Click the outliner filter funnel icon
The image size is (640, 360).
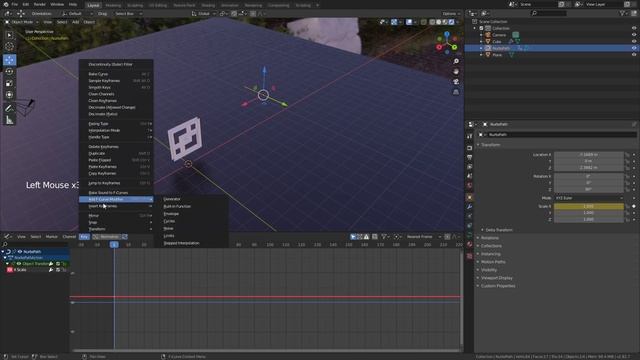pos(622,13)
